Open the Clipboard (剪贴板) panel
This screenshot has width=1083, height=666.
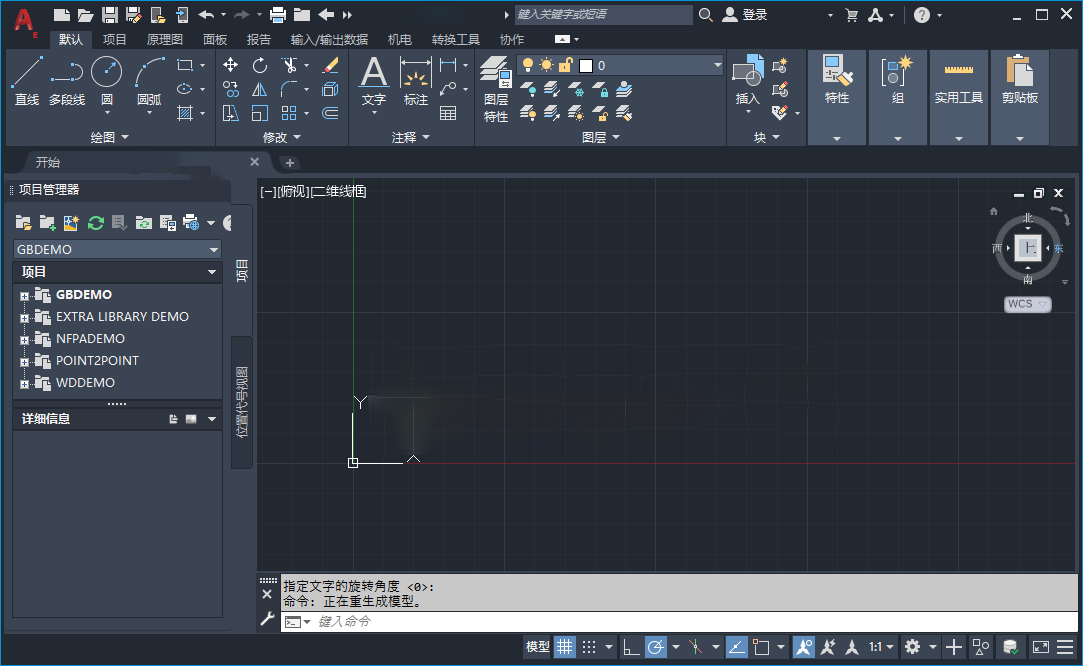point(1020,97)
